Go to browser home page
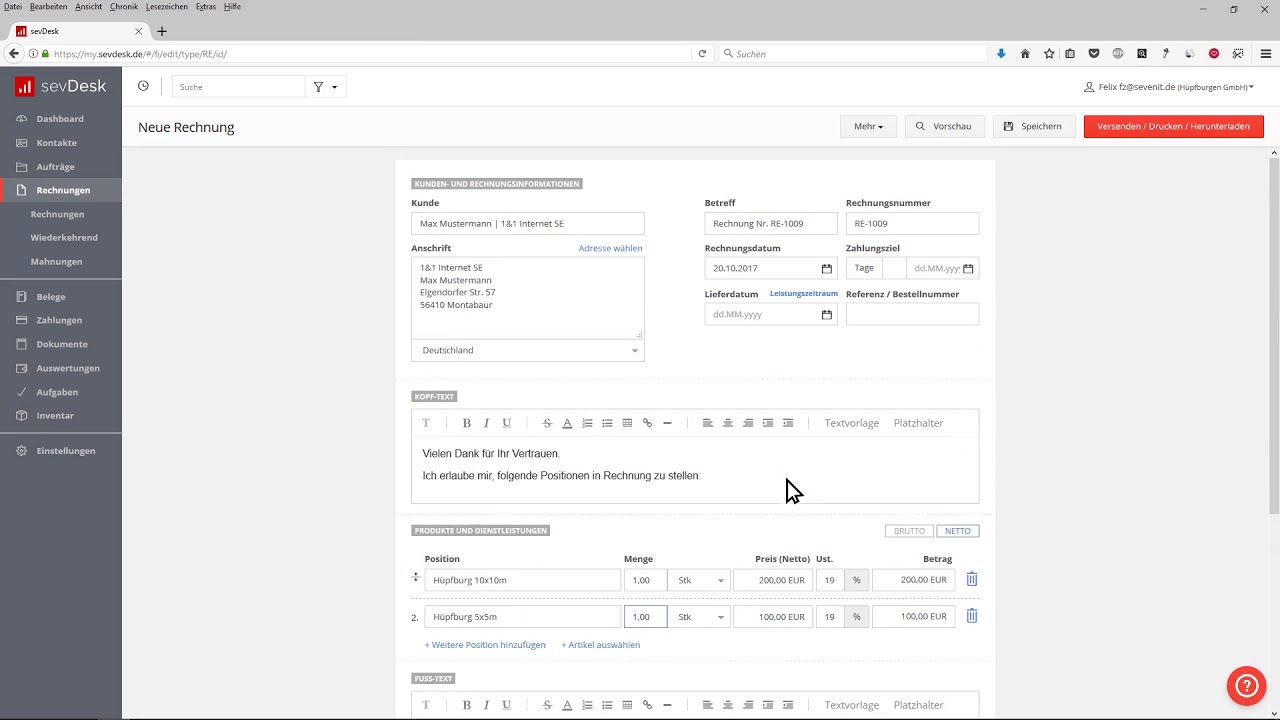Image resolution: width=1280 pixels, height=720 pixels. click(1025, 53)
